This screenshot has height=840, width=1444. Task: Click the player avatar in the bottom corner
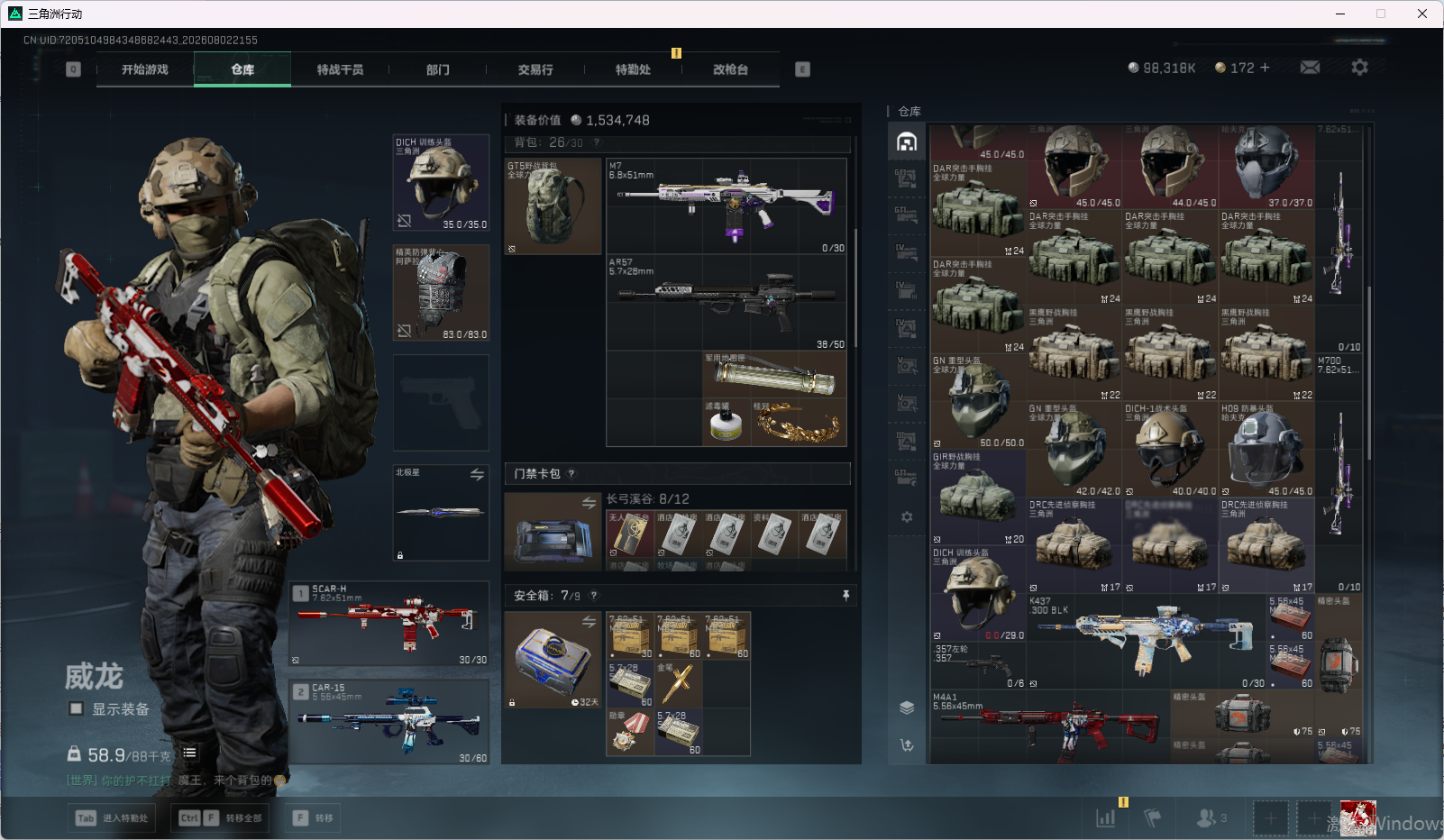click(1358, 818)
